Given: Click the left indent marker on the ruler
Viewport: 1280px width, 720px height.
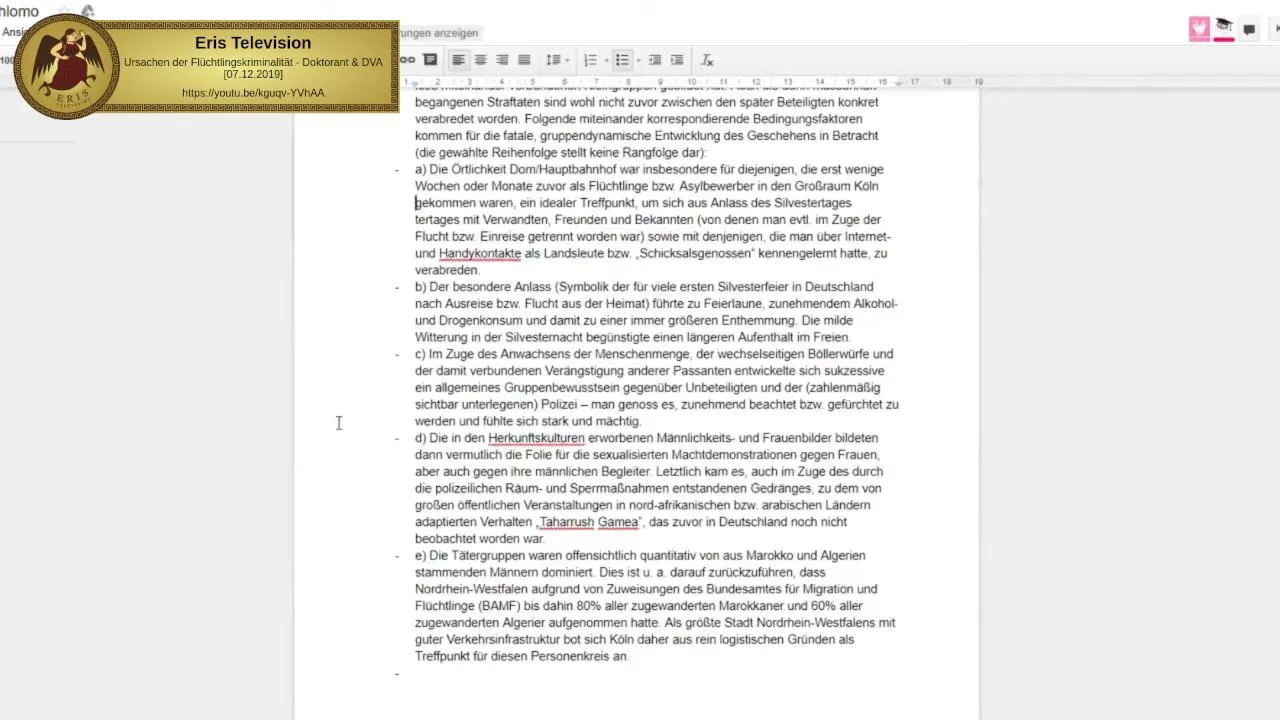Looking at the screenshot, I should point(417,82).
